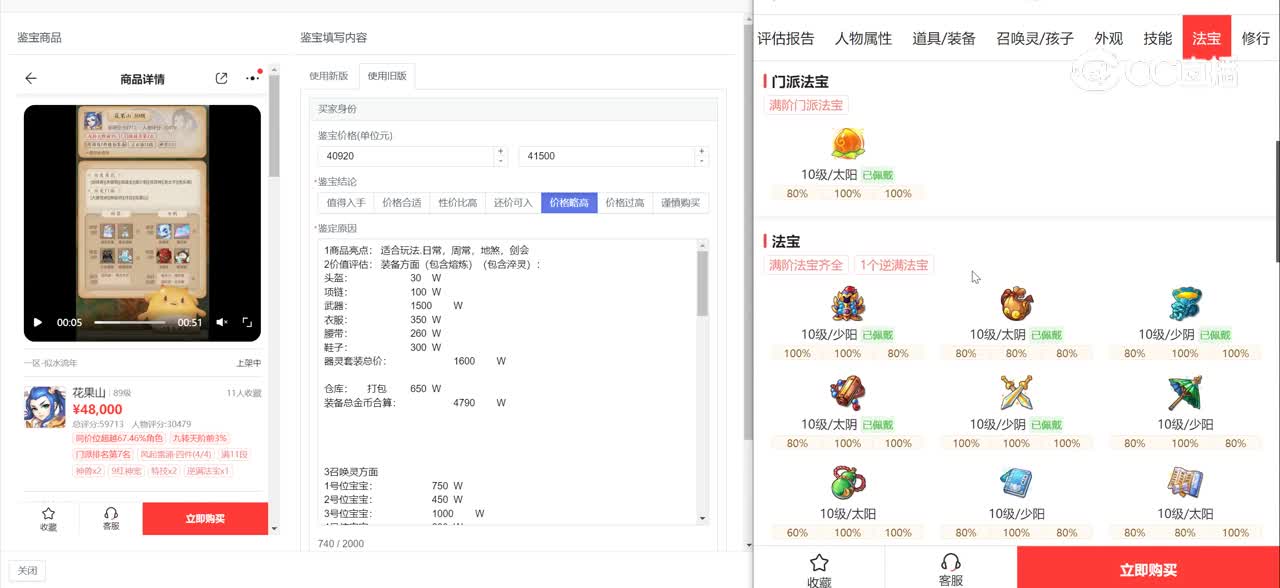Open the three-dot more menu with red dot

252,78
